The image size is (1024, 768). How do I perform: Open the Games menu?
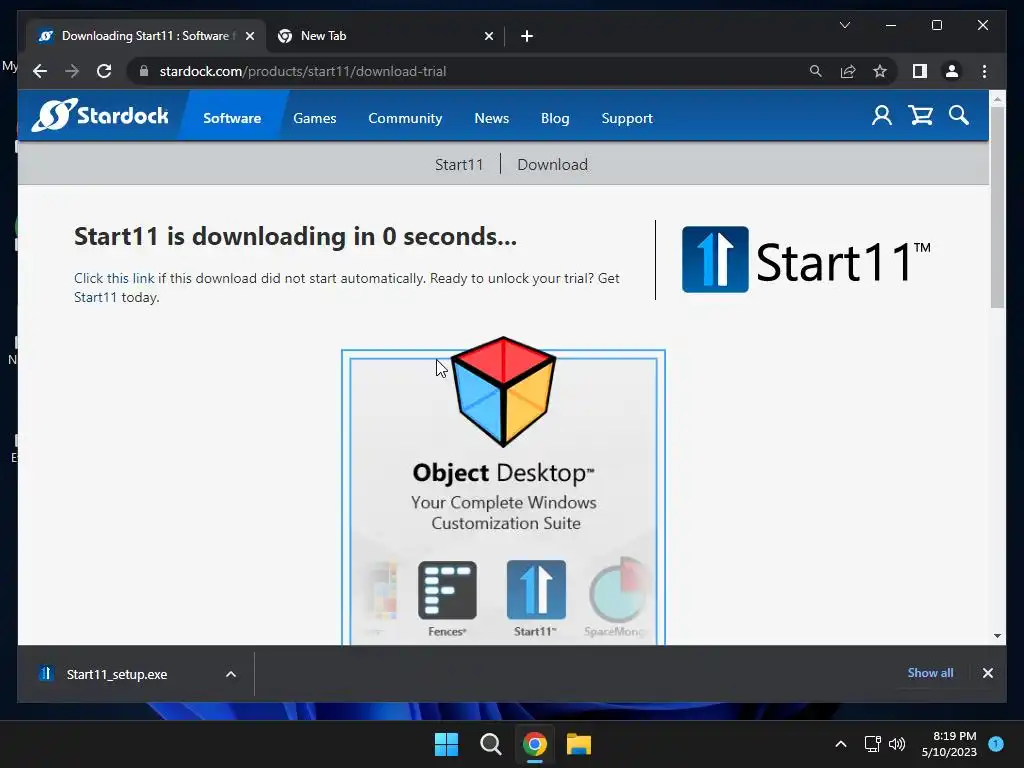pos(315,118)
